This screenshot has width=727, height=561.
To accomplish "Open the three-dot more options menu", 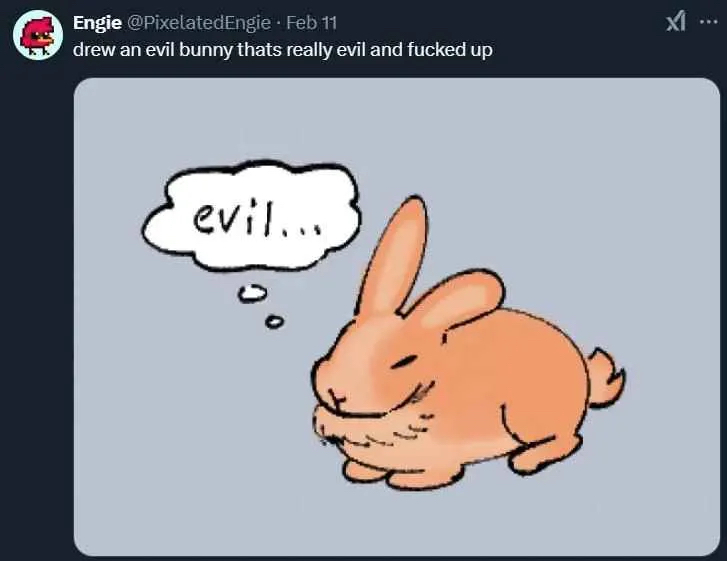I will click(x=708, y=22).
